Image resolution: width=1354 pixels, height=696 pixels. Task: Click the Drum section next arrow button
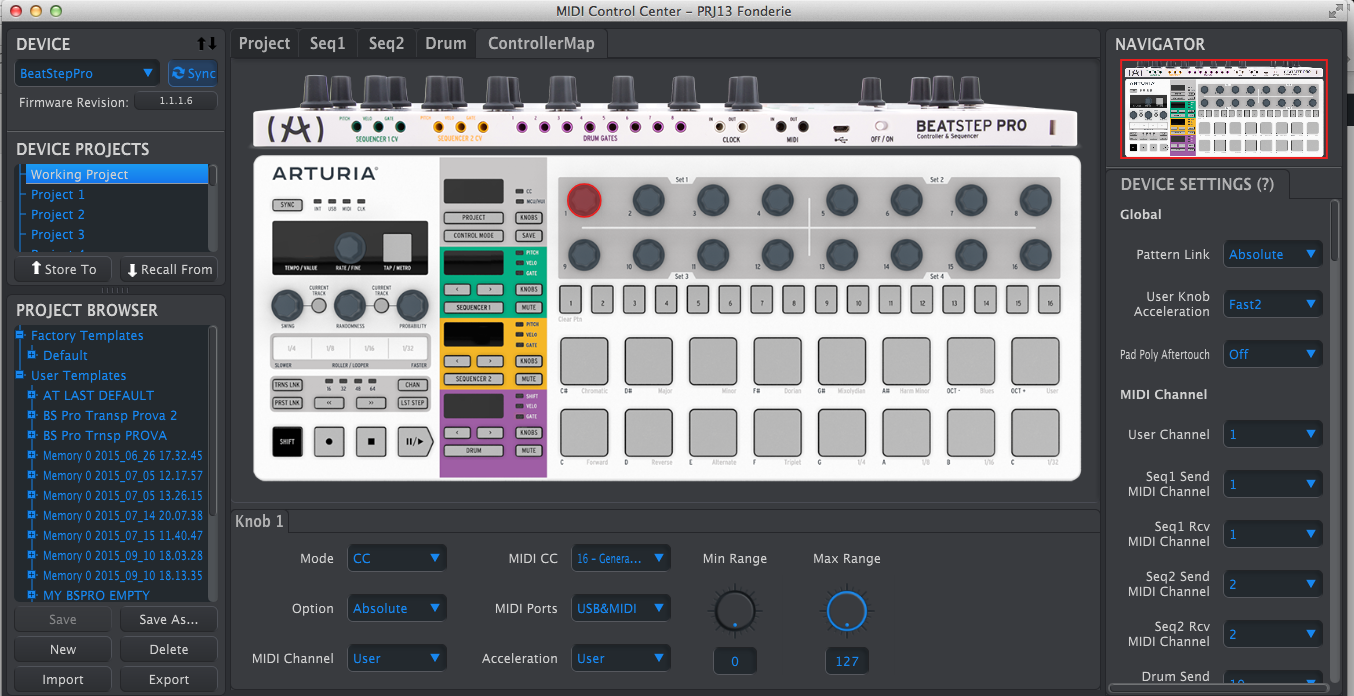tap(490, 432)
